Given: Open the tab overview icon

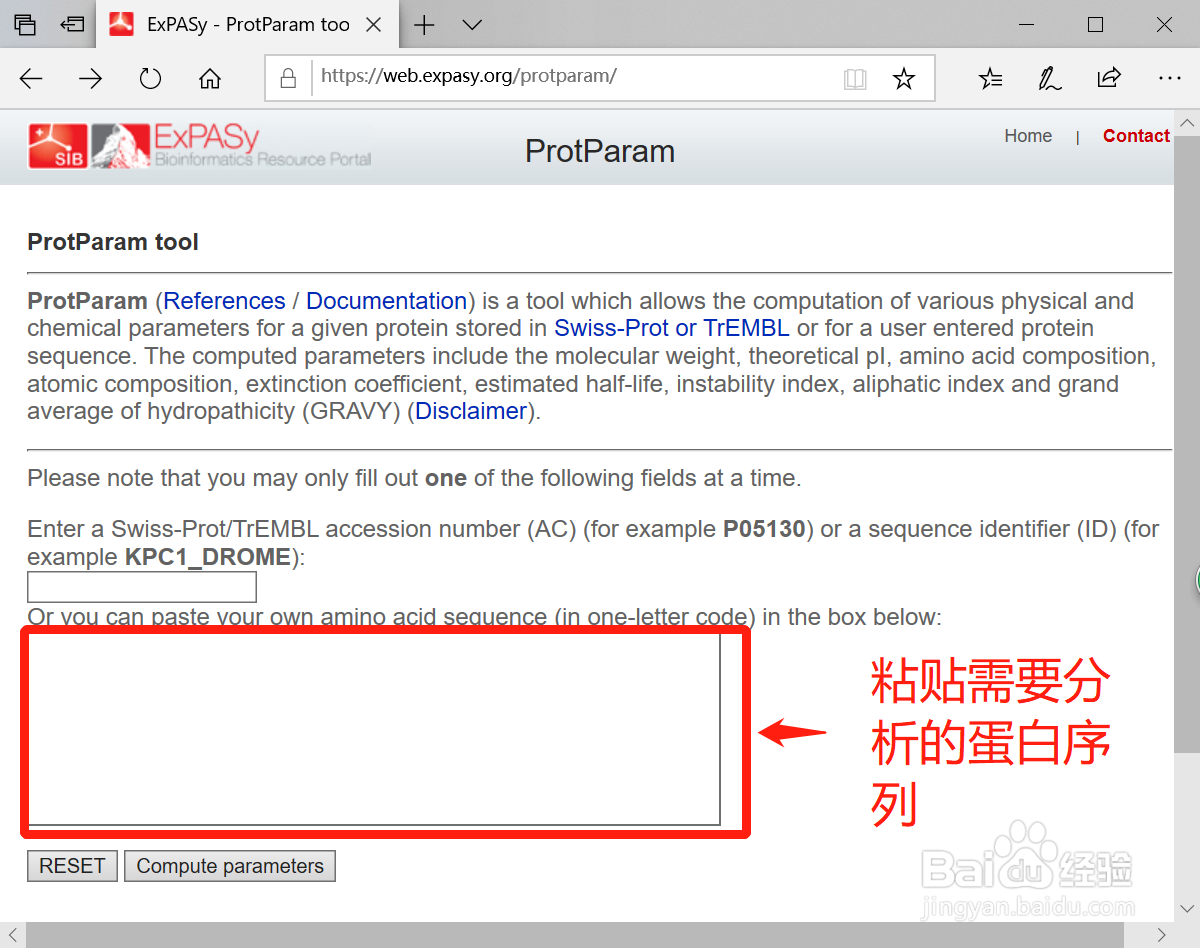Looking at the screenshot, I should (25, 25).
